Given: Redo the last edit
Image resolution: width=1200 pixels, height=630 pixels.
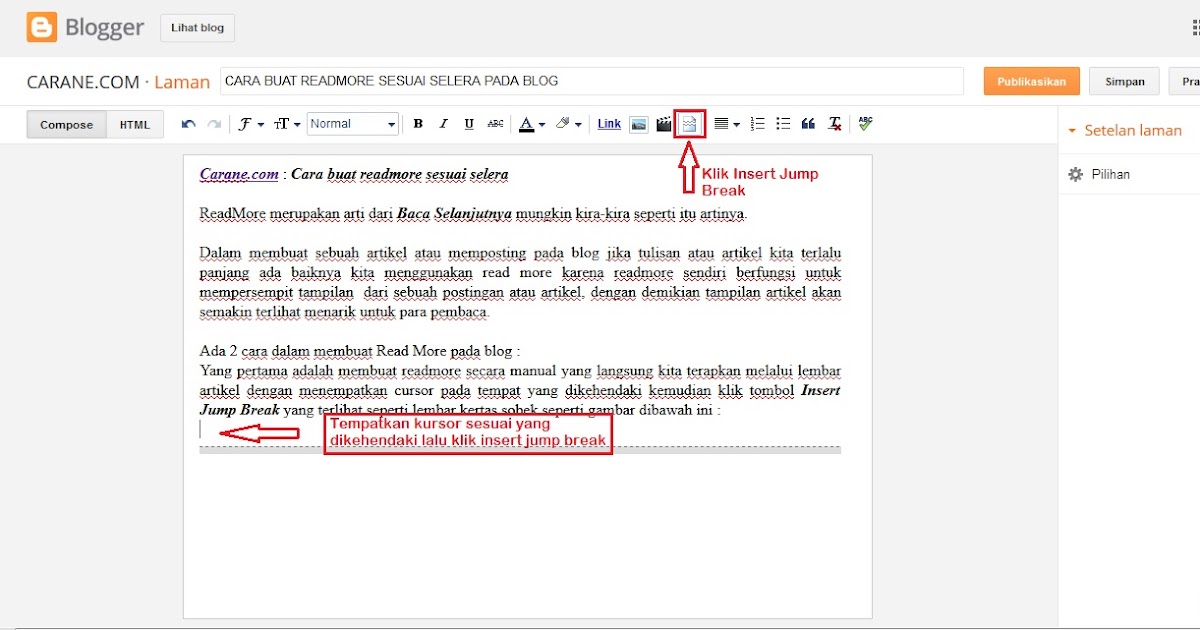Looking at the screenshot, I should coord(211,124).
